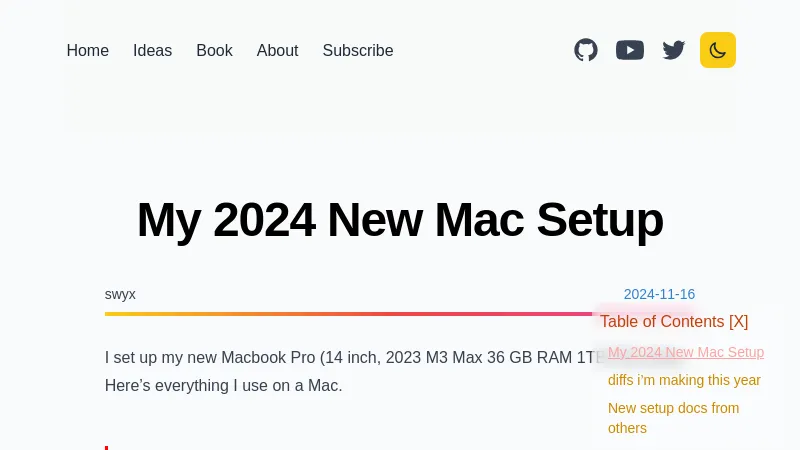Image resolution: width=800 pixels, height=450 pixels.
Task: Click the Table of Contents heading text
Action: tap(662, 321)
